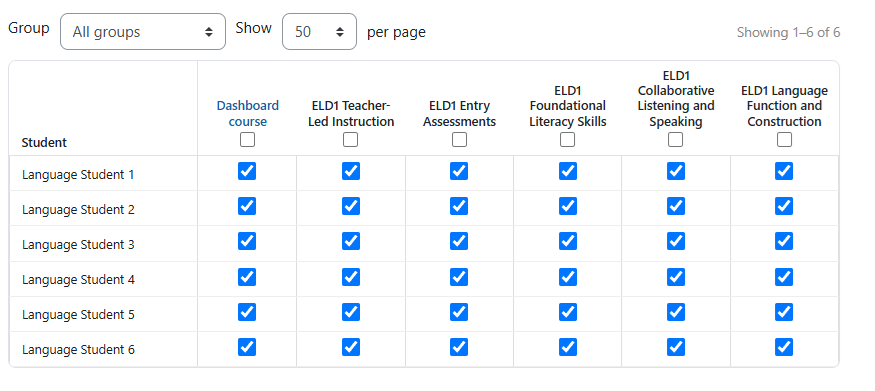Uncheck Collaborative Listening and Speaking for Language Student 1
Screen dimensions: 875x391
[676, 171]
